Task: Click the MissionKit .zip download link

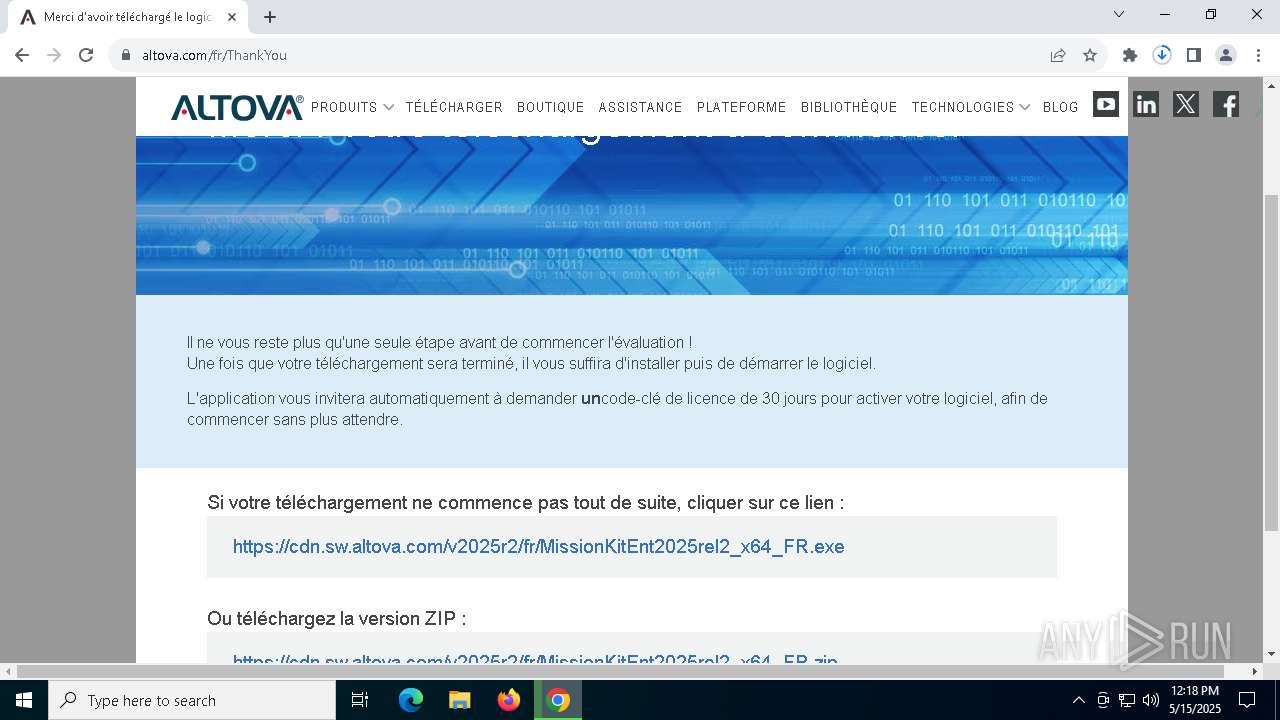Action: [535, 660]
